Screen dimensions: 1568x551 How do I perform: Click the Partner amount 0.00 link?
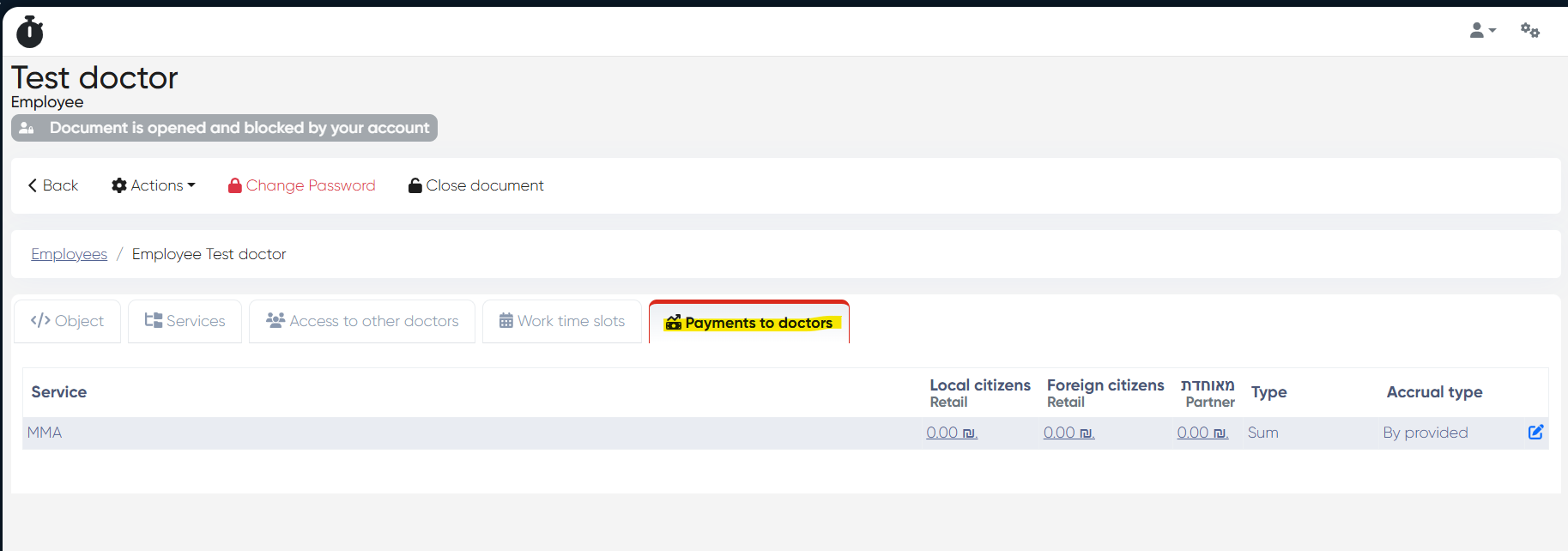click(1202, 433)
